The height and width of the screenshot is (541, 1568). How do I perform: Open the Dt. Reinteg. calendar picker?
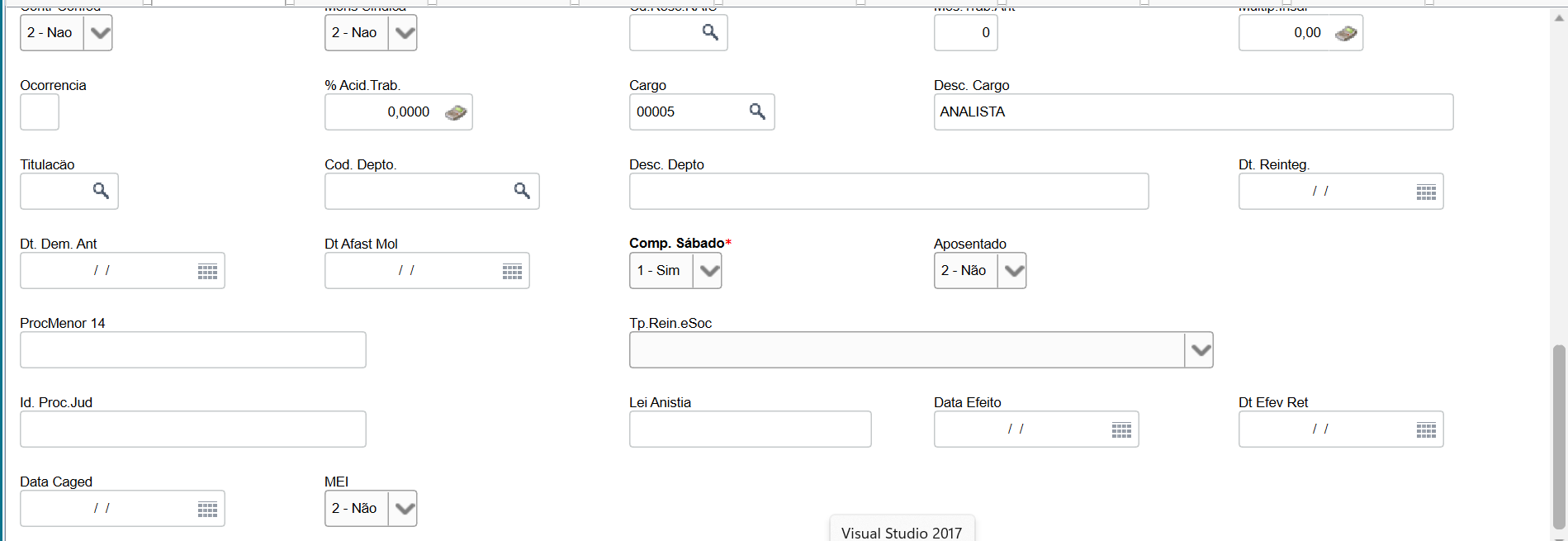1426,192
